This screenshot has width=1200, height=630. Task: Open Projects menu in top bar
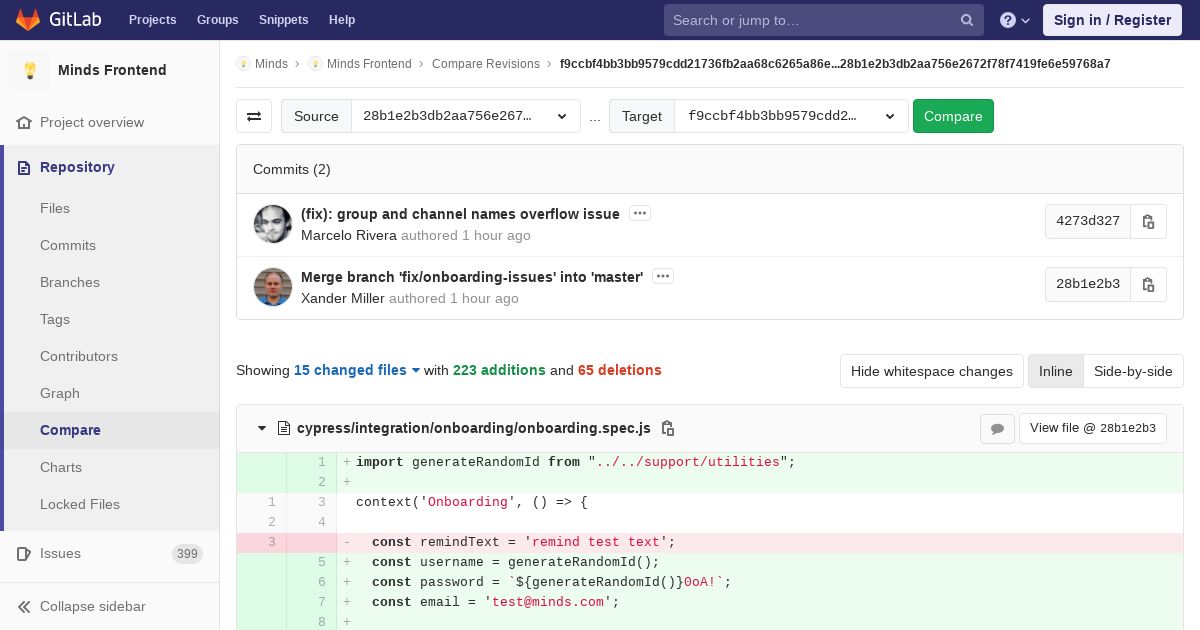click(x=152, y=20)
